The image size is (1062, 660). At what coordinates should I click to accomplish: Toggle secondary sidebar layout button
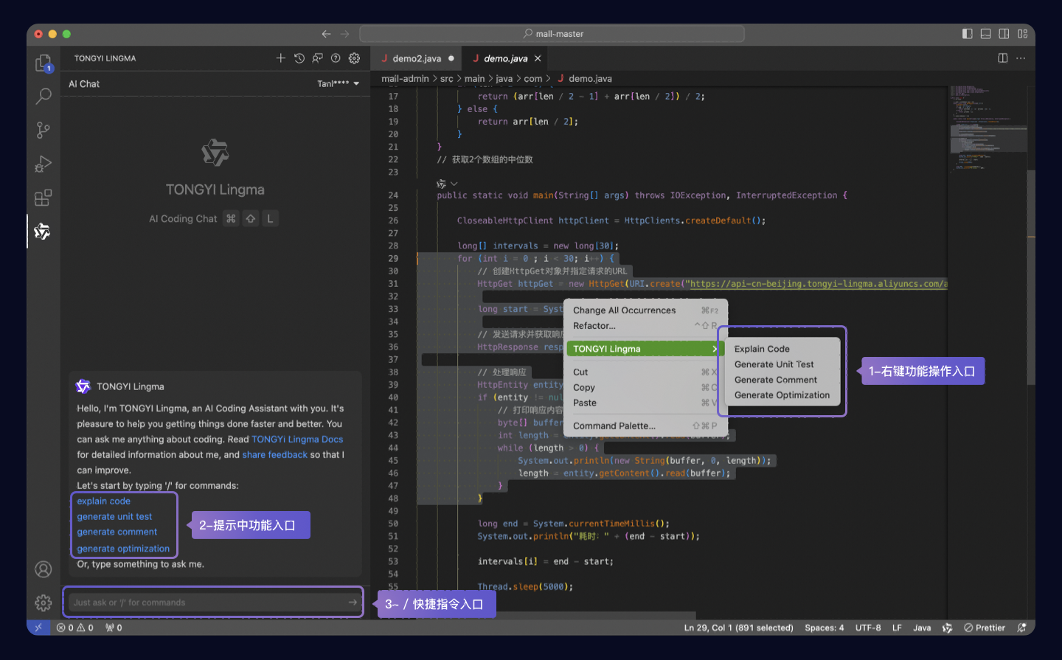tap(1004, 34)
